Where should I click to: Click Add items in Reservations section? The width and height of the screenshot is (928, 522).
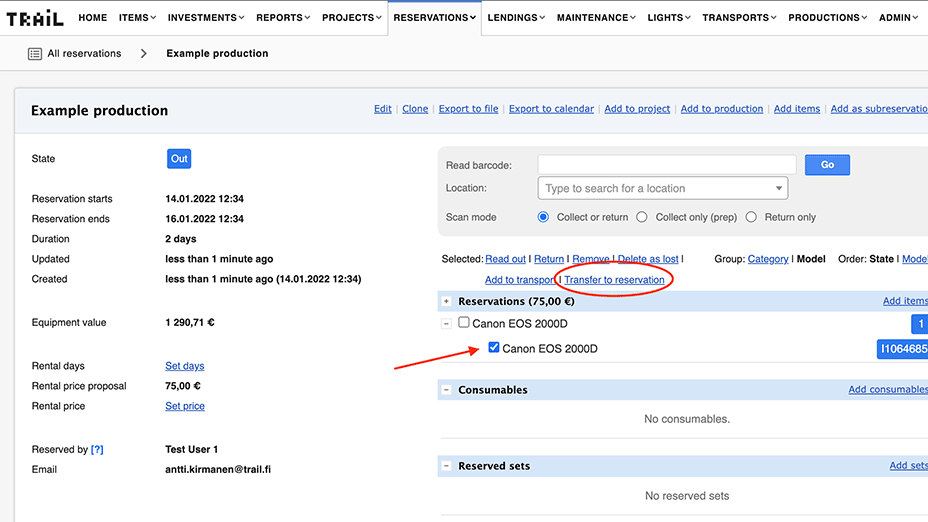pyautogui.click(x=905, y=301)
